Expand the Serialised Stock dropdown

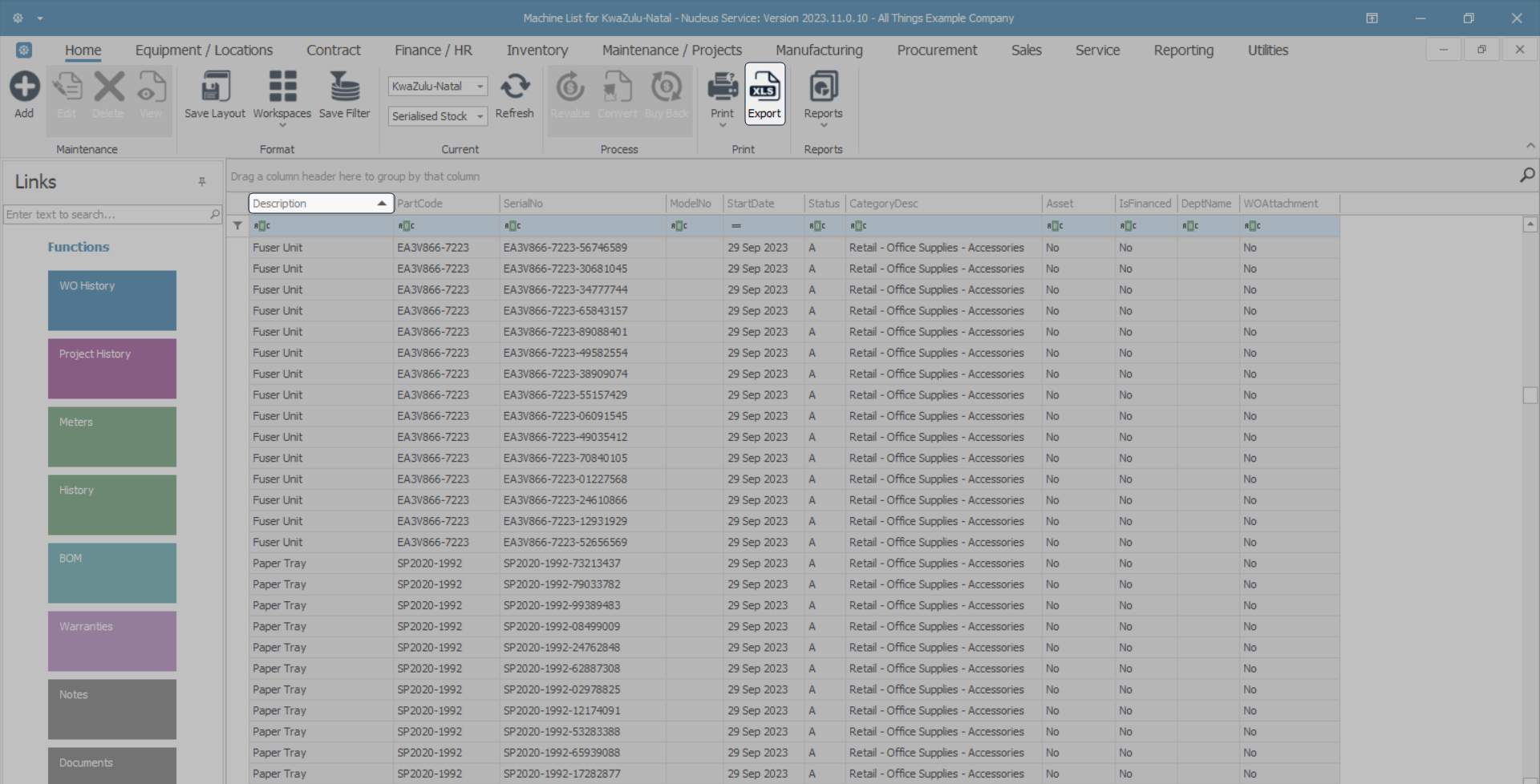480,117
